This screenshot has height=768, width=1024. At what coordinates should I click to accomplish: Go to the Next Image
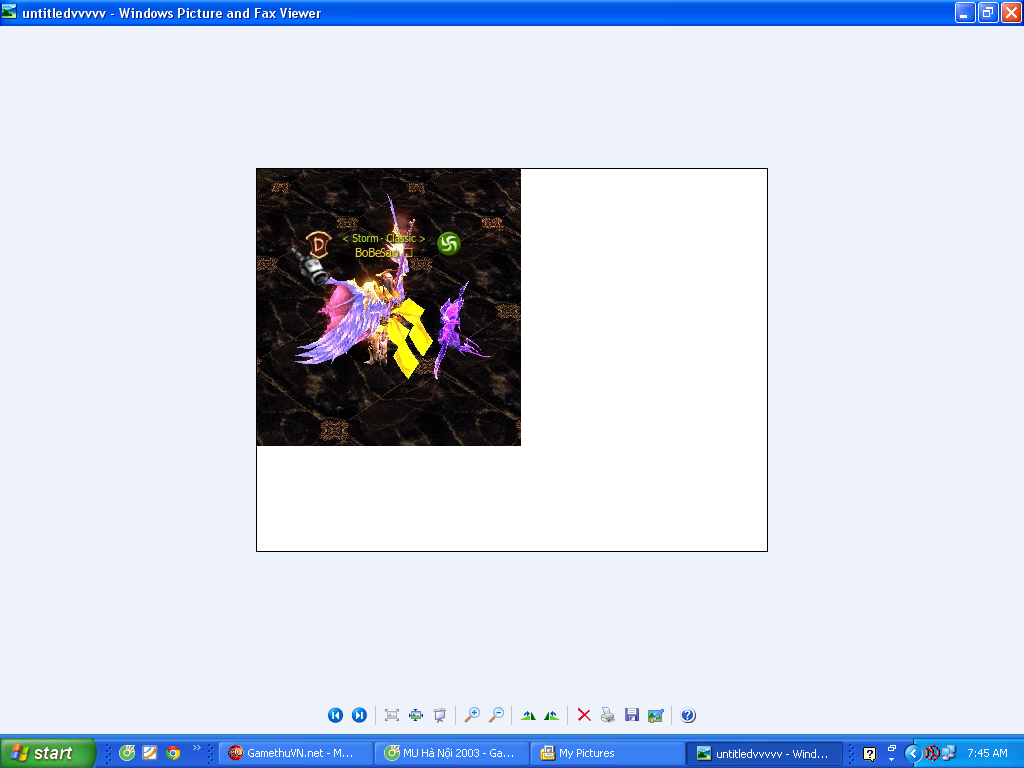click(359, 715)
